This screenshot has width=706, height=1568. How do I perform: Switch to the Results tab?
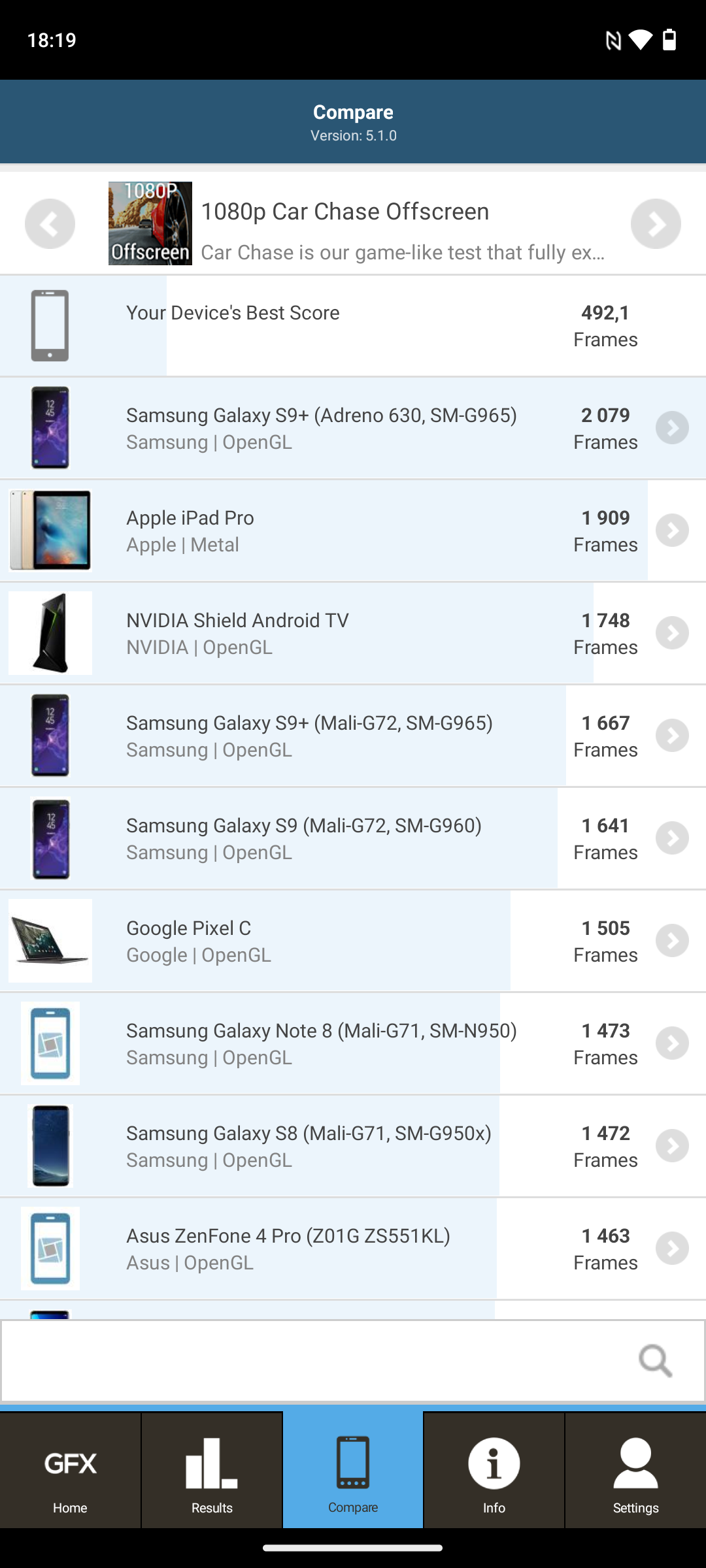(212, 1470)
